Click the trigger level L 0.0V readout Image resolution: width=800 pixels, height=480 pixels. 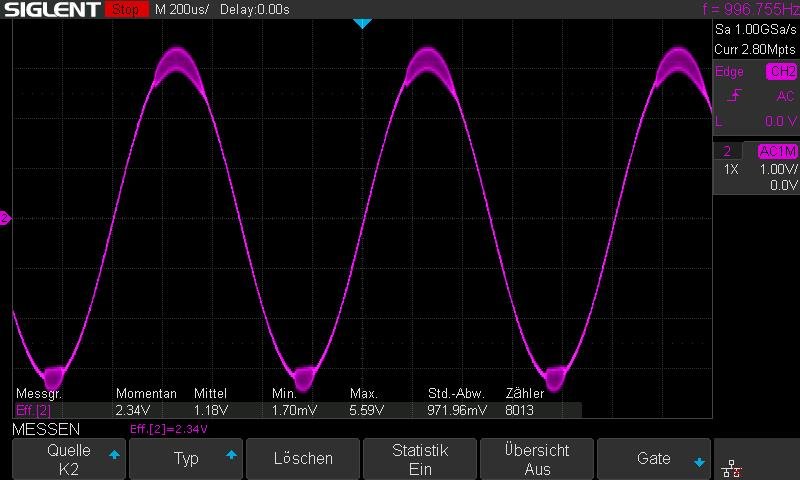point(755,121)
